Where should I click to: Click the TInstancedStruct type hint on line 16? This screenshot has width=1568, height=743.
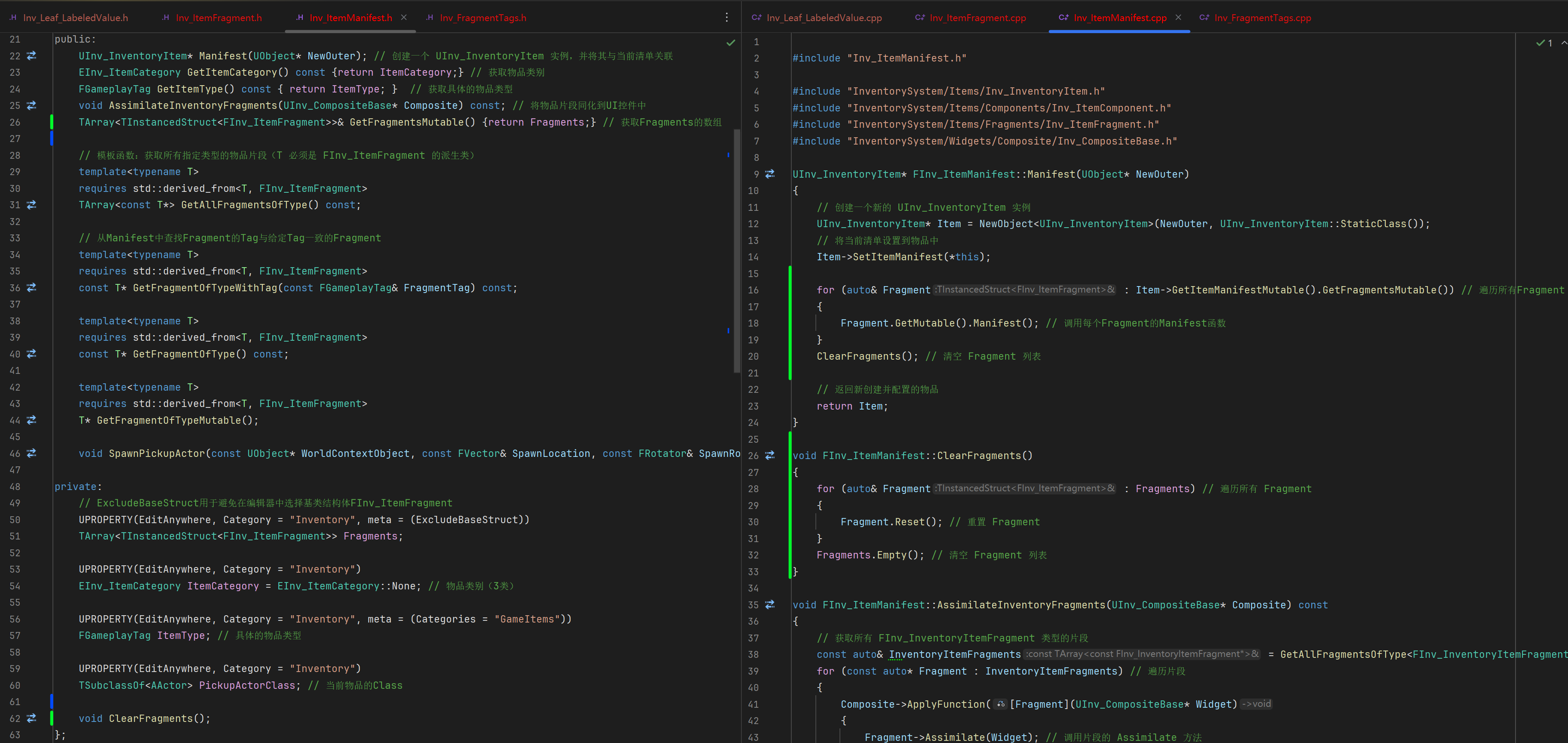tap(1025, 290)
